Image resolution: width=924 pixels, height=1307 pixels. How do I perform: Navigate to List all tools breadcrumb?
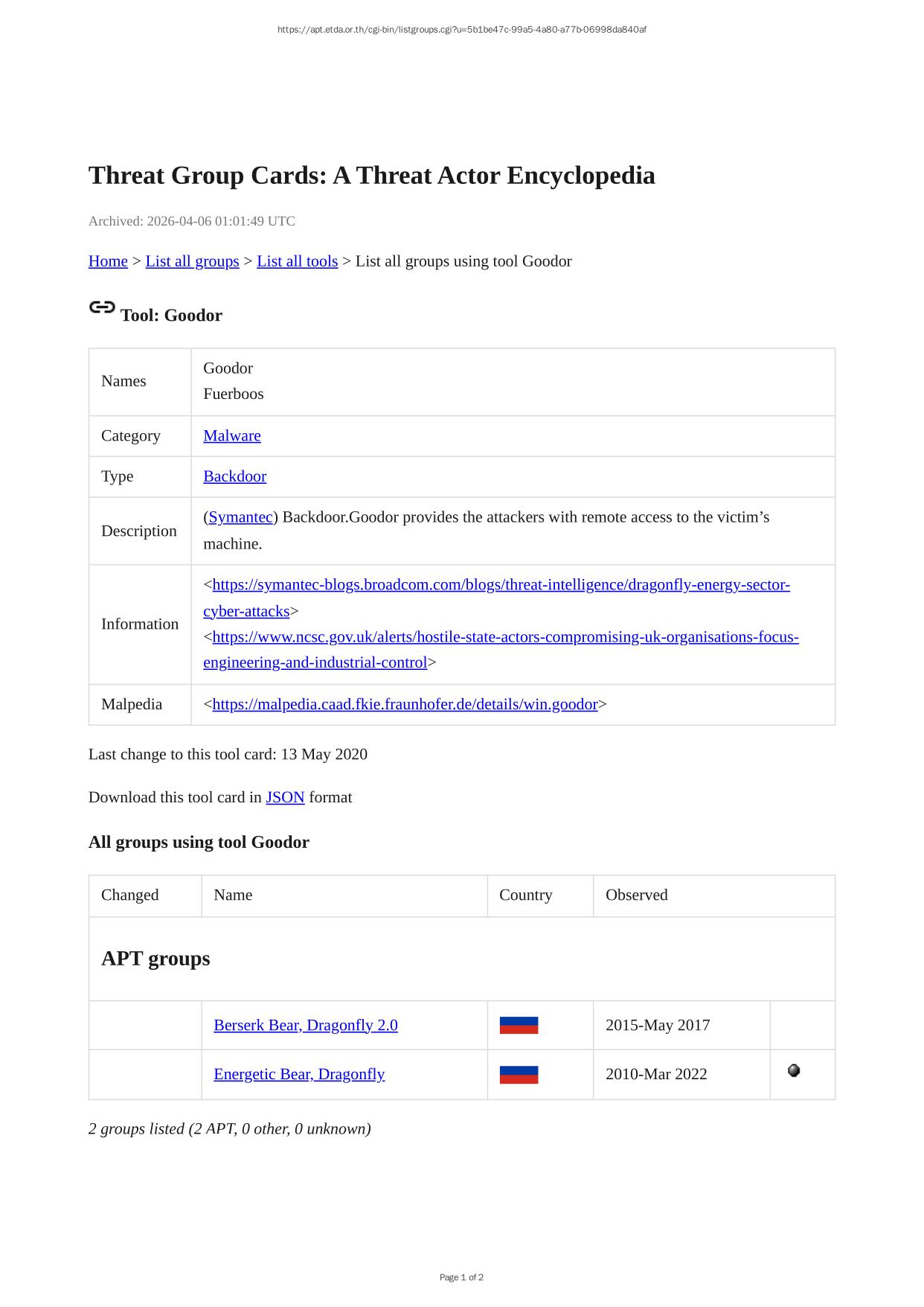297,261
